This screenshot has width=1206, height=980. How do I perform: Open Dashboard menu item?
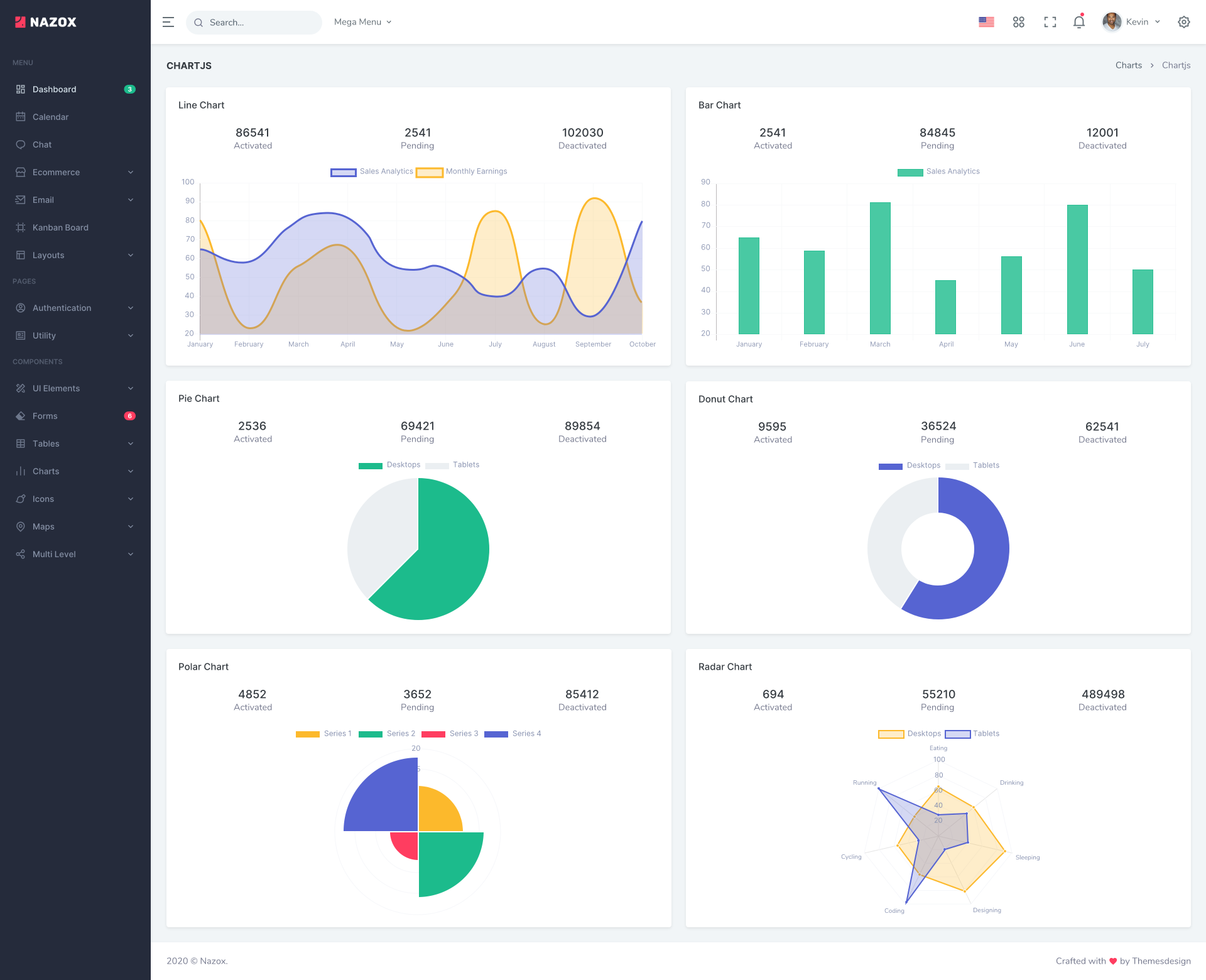pos(75,89)
